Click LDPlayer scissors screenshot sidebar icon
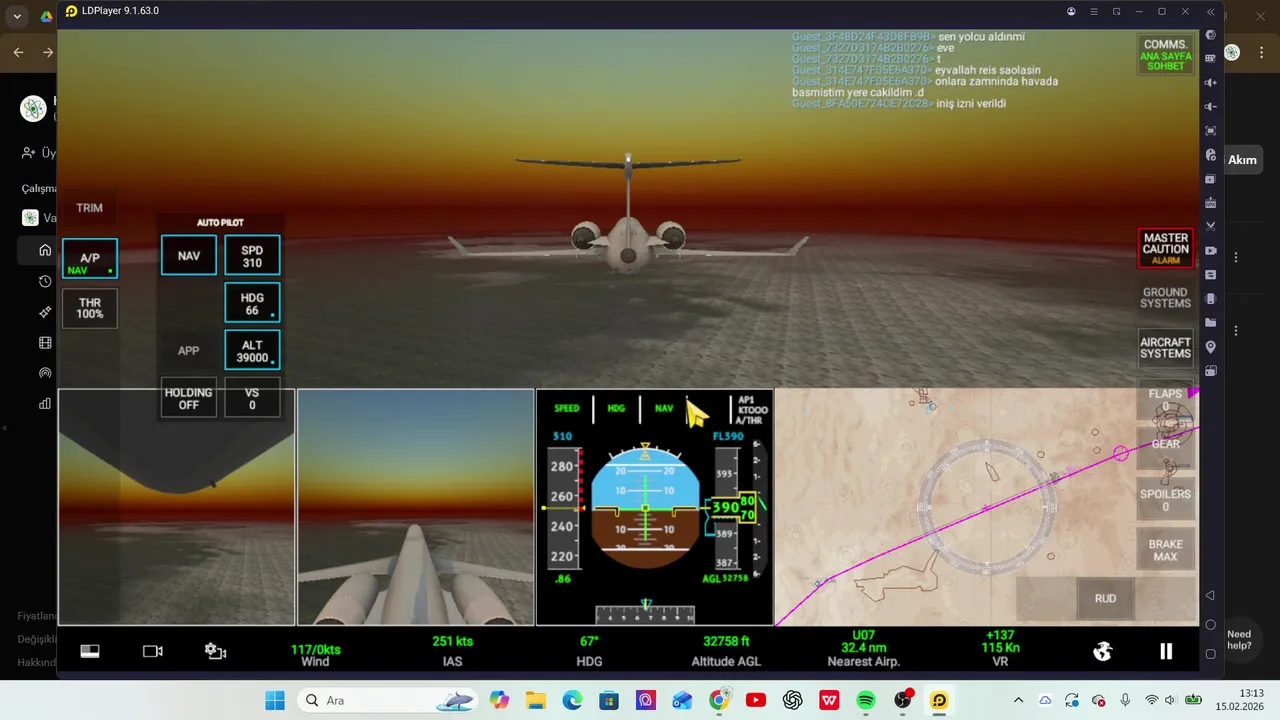This screenshot has width=1280, height=720. 1211,227
